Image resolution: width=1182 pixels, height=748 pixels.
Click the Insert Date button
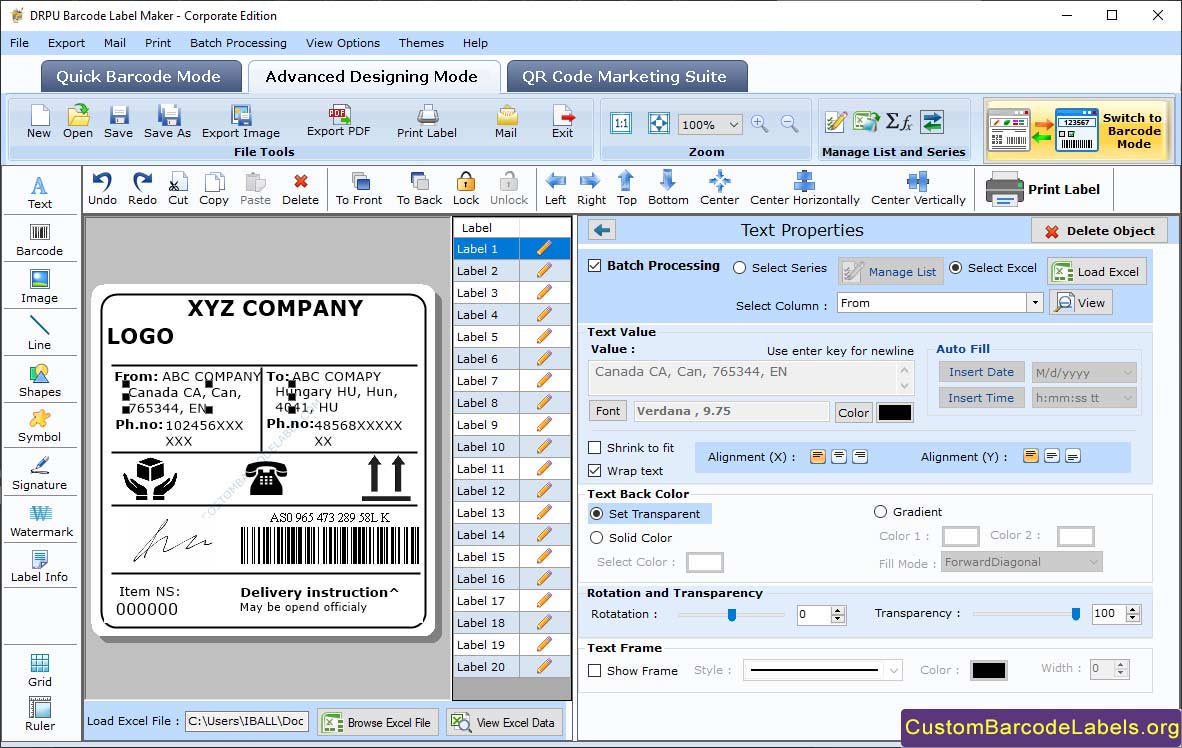(981, 372)
